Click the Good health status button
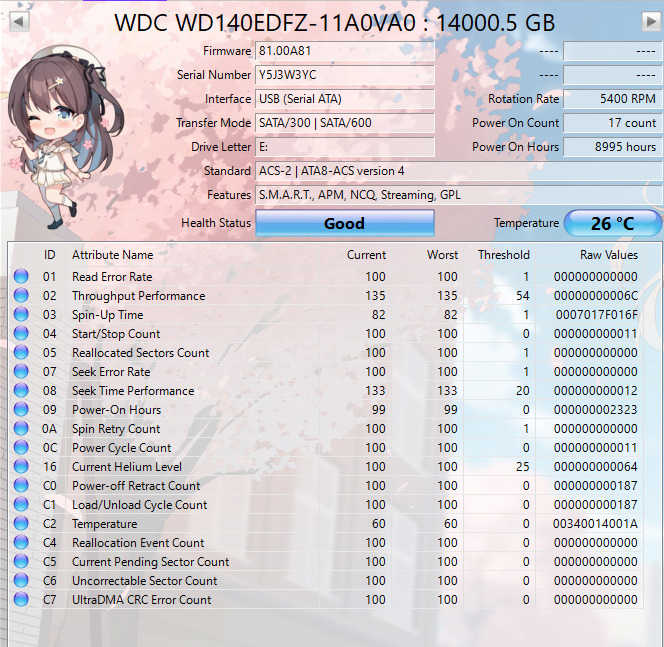664x647 pixels. tap(345, 223)
